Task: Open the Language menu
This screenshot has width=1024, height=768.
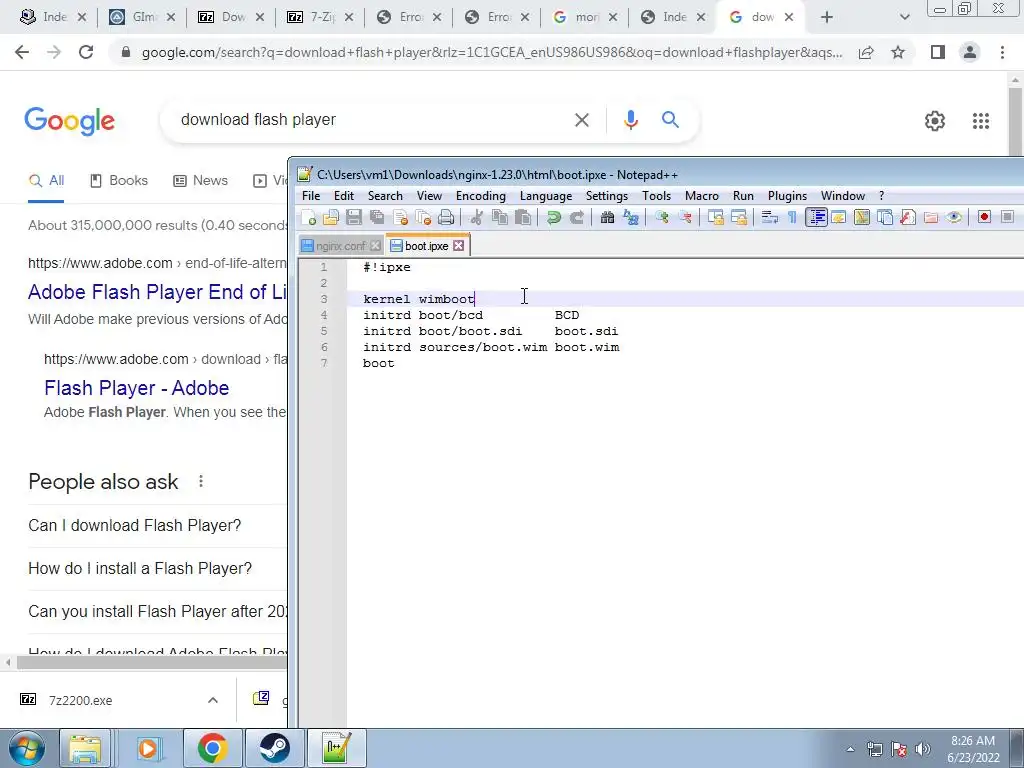Action: pos(546,196)
